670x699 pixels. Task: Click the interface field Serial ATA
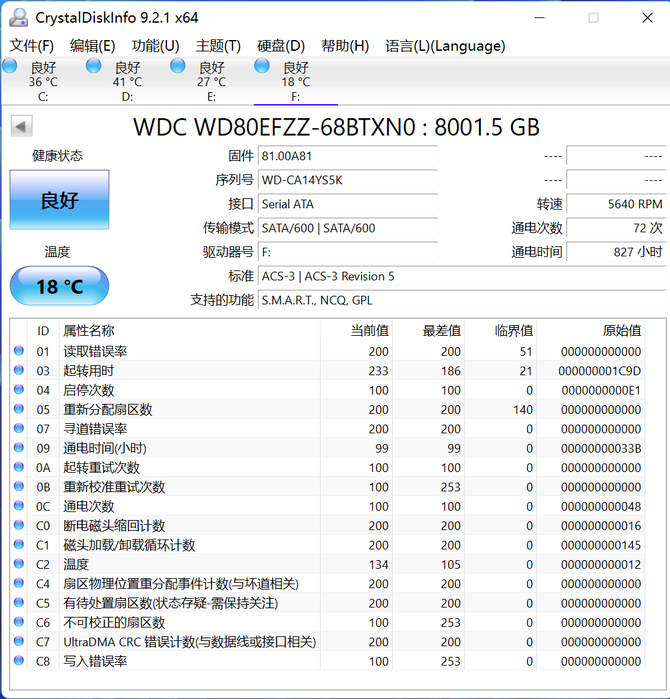coord(348,204)
